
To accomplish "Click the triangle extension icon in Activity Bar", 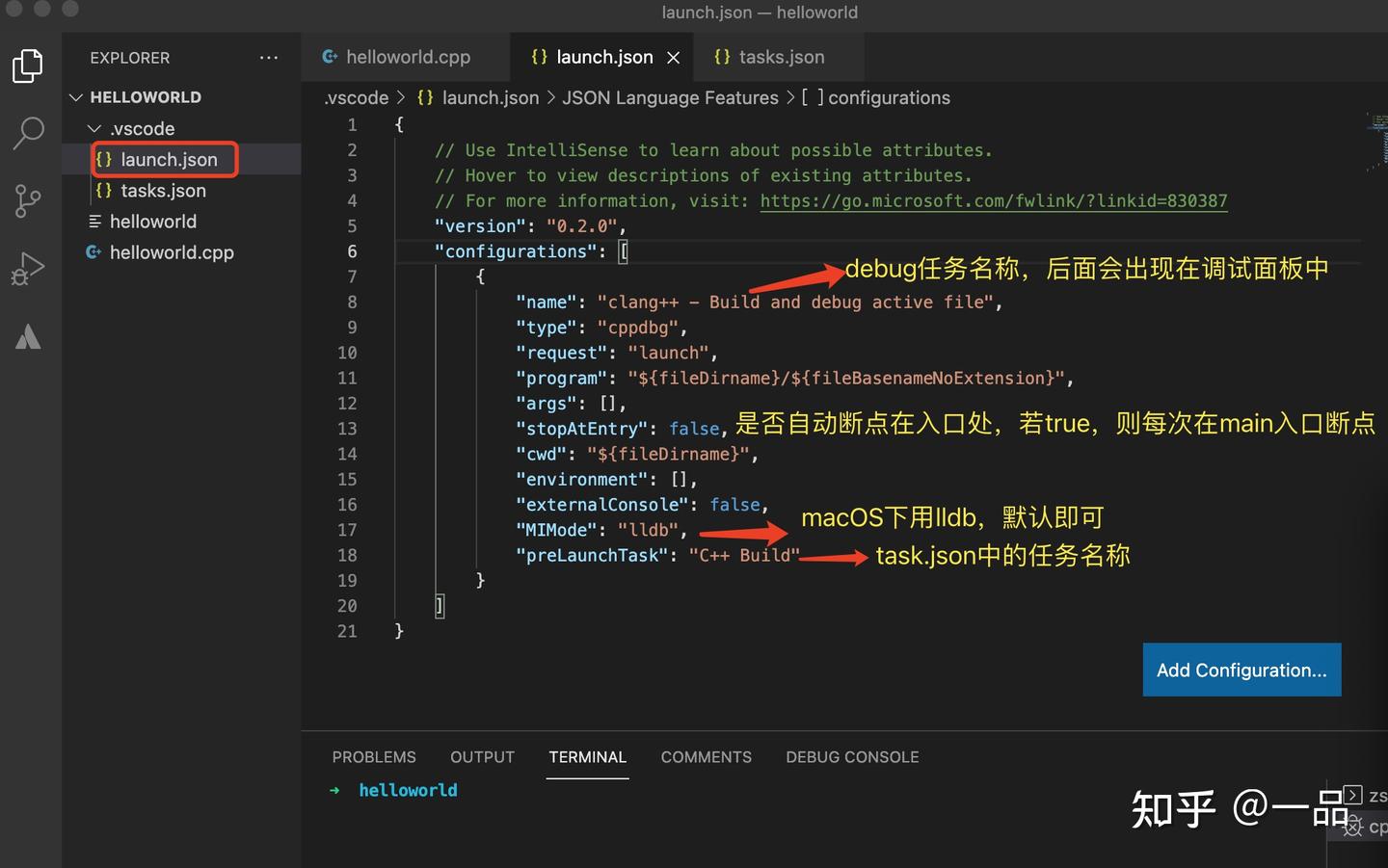I will (27, 336).
